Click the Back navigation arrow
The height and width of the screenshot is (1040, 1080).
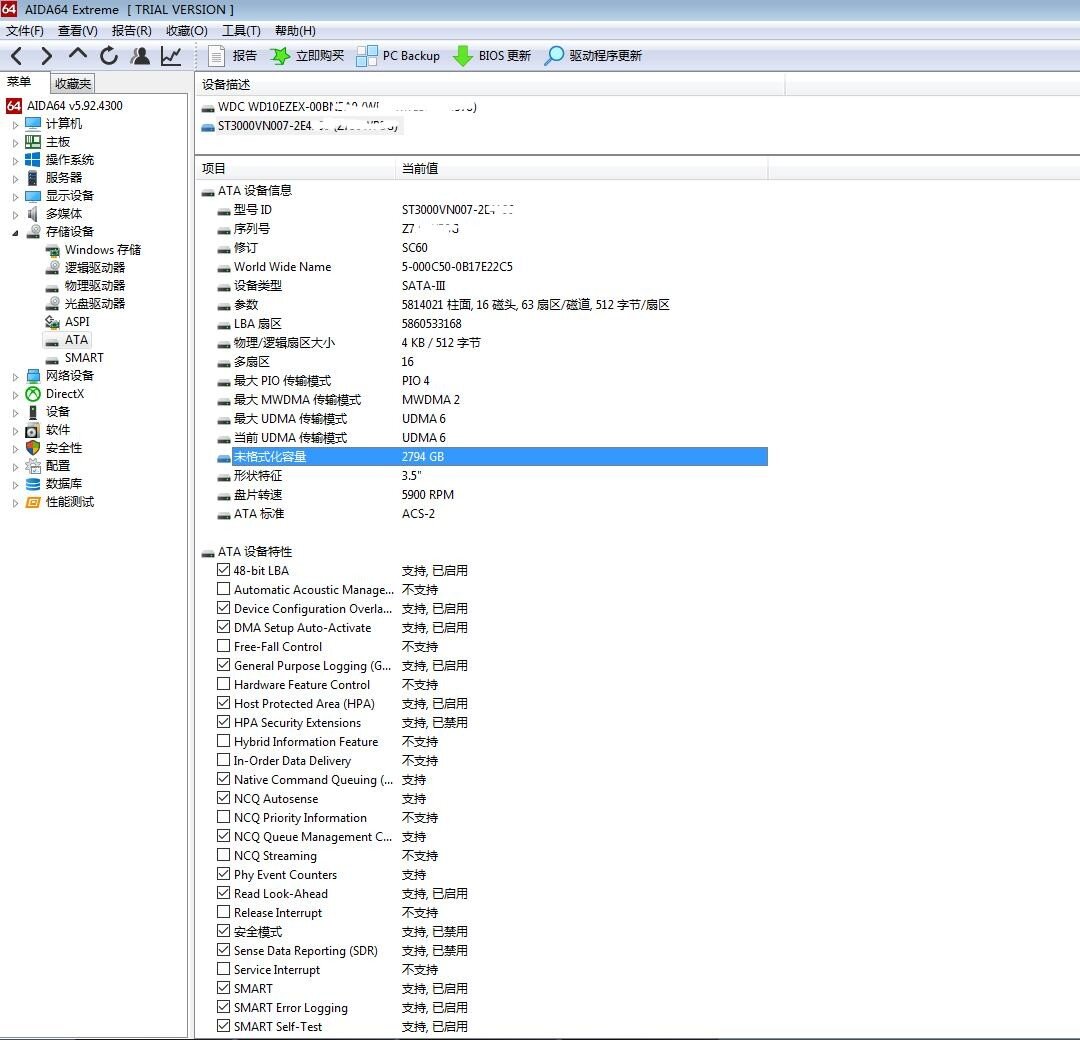pos(17,56)
